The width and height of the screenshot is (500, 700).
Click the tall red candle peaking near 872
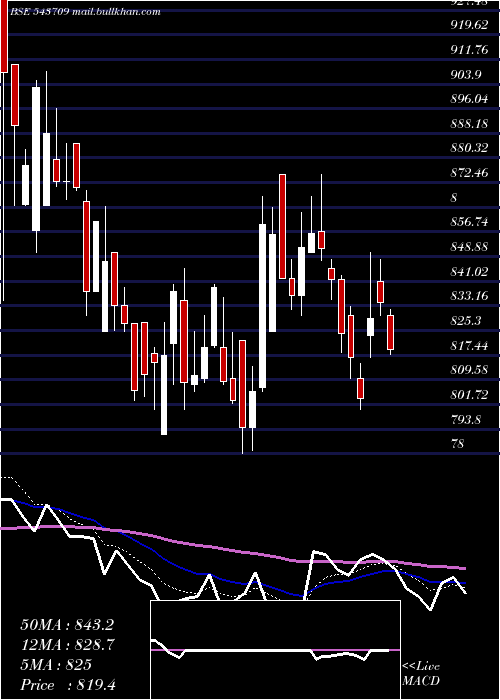pyautogui.click(x=283, y=226)
